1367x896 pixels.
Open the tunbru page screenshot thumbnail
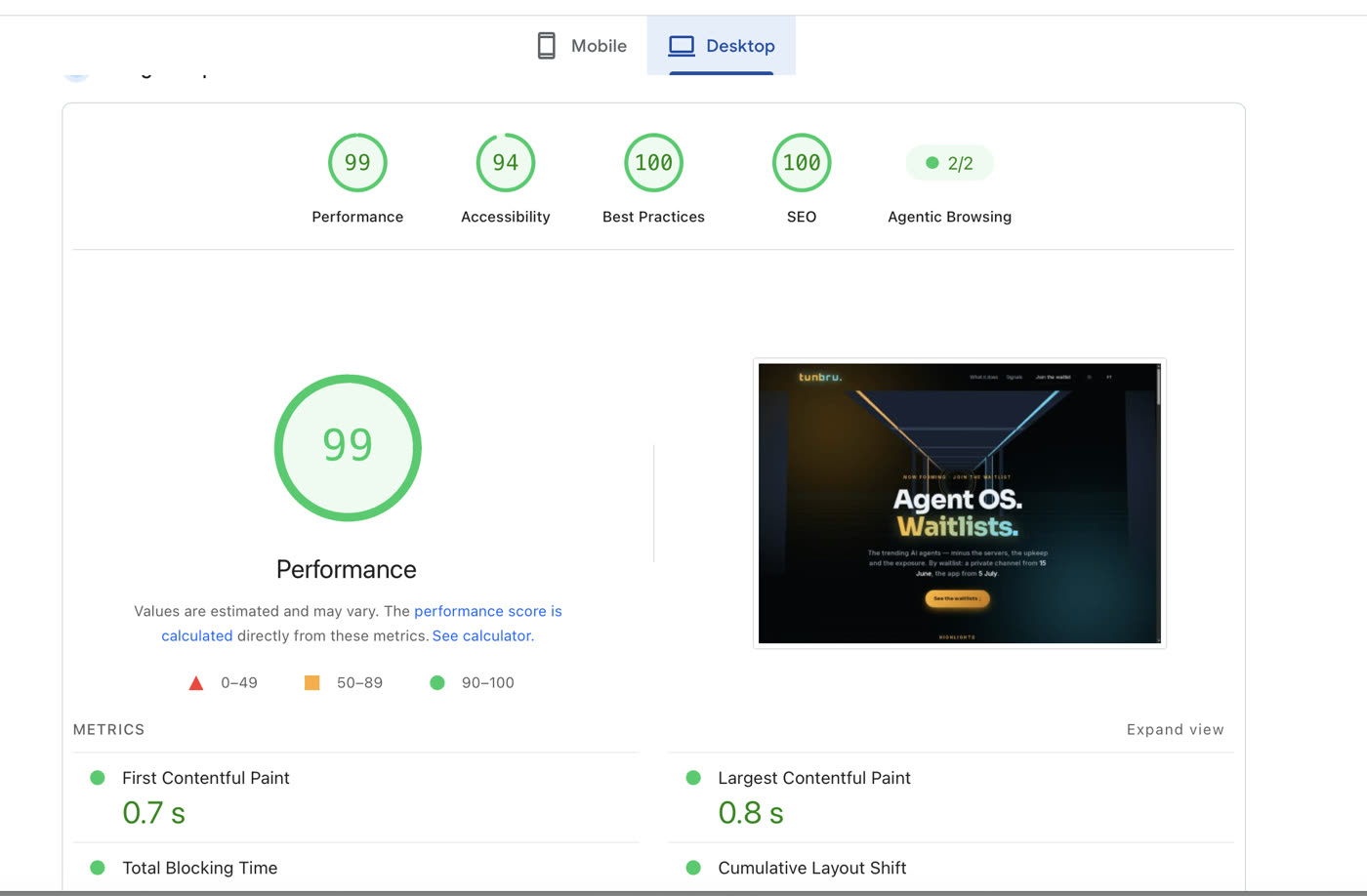tap(960, 504)
